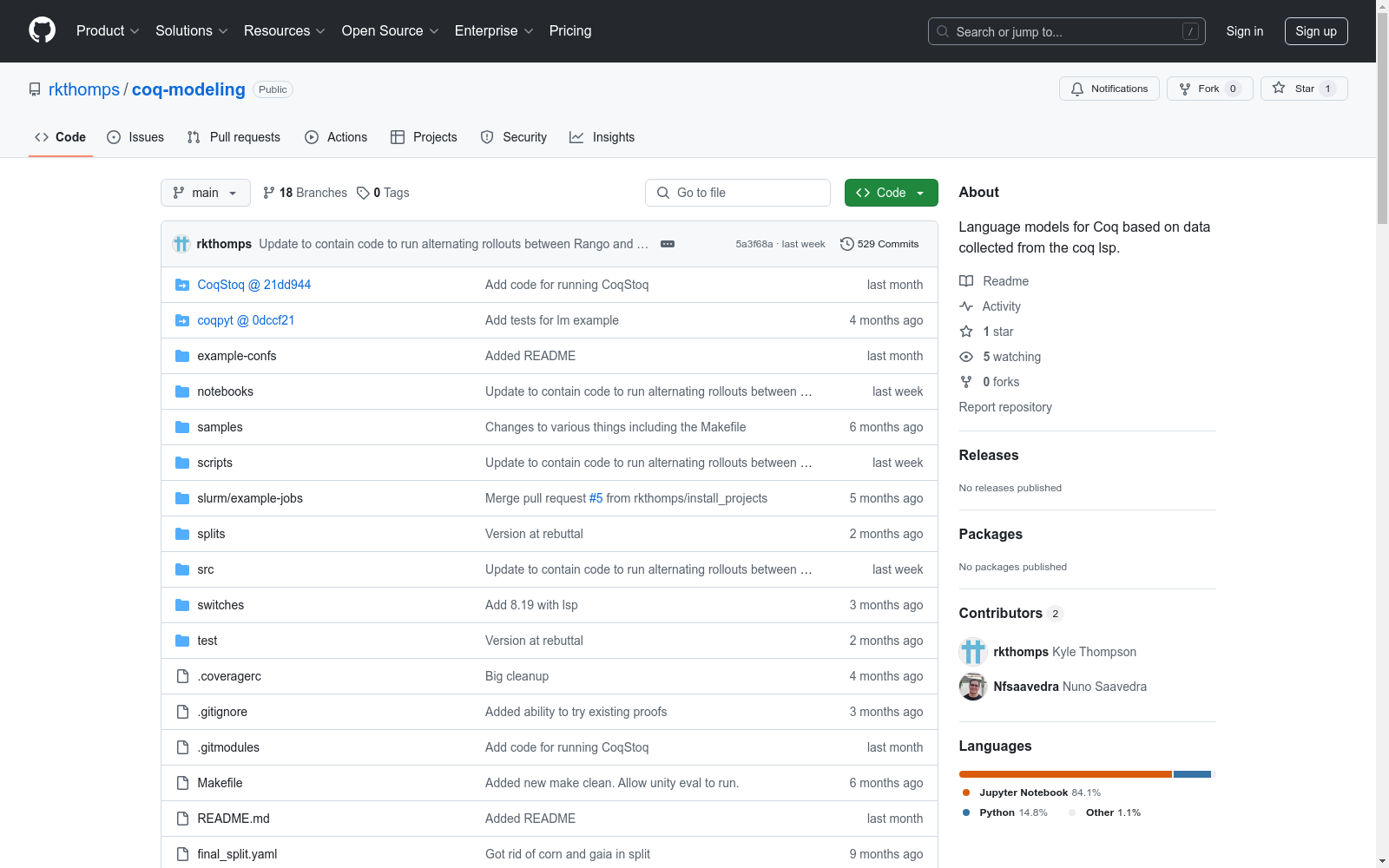The height and width of the screenshot is (868, 1389).
Task: Click the submodule icon for CoqStoq
Action: point(182,285)
